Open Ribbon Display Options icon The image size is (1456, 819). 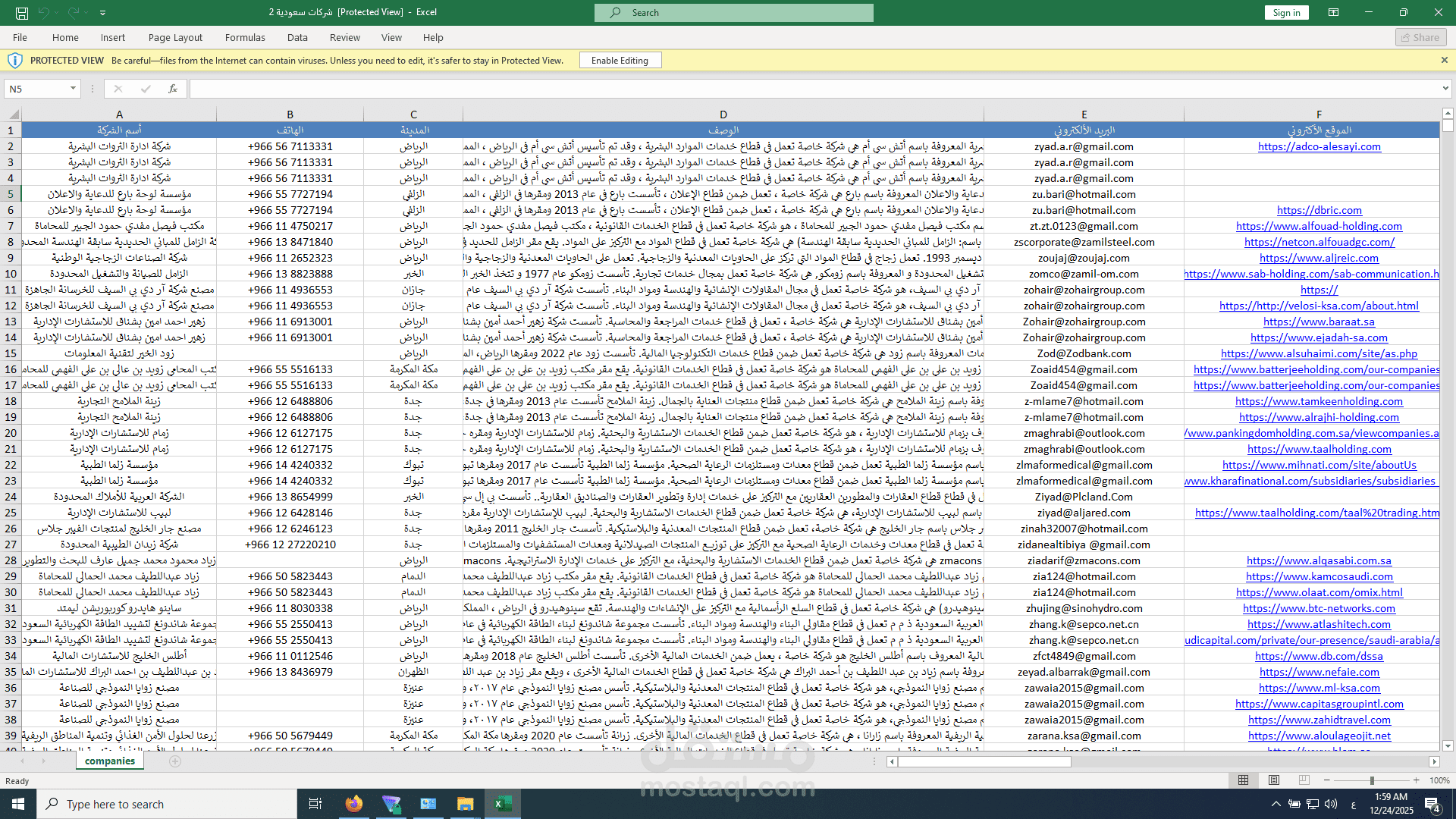1333,12
